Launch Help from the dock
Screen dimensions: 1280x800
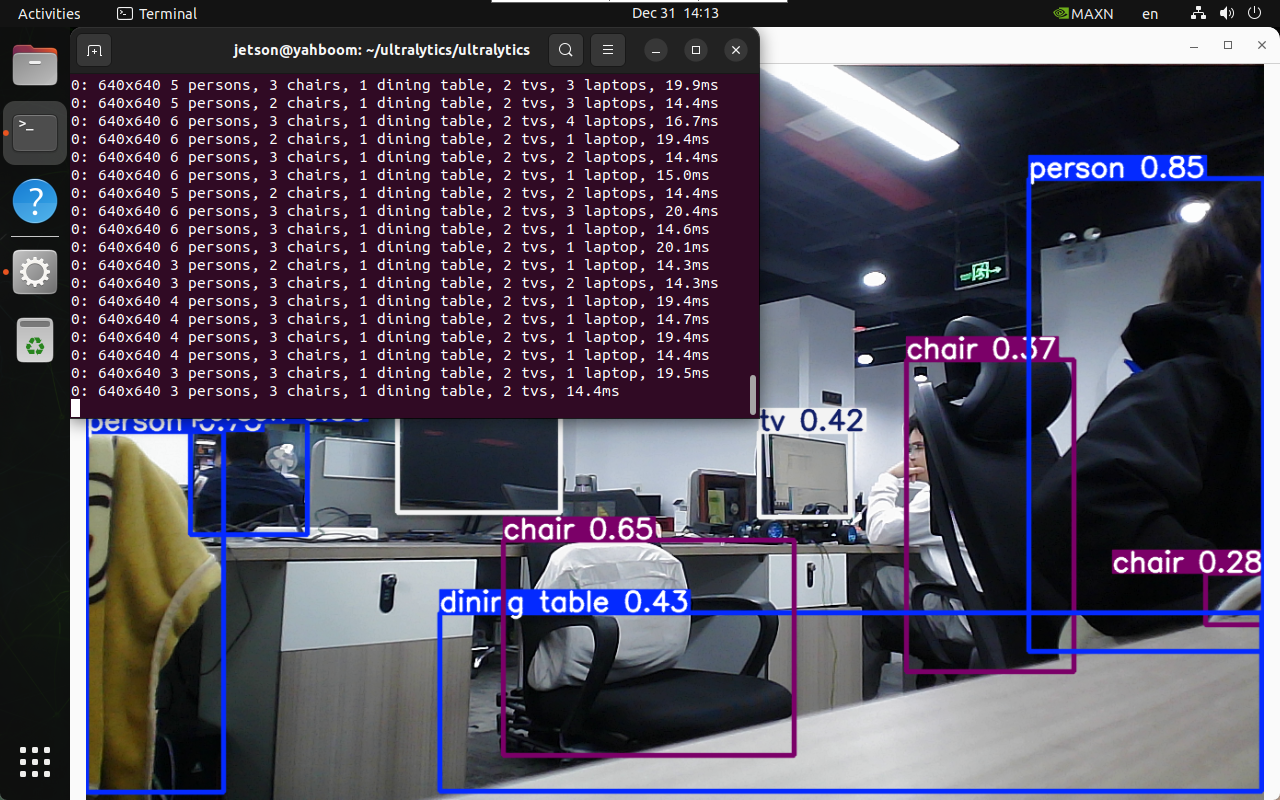click(x=35, y=202)
